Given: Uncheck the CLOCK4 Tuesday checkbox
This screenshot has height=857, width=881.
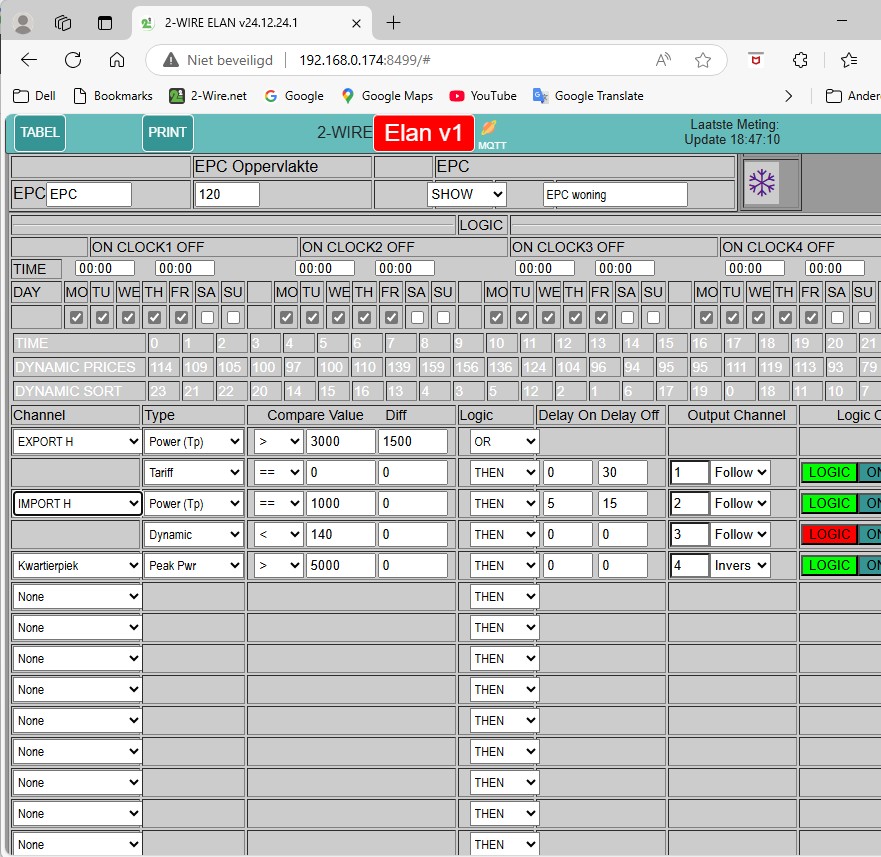Looking at the screenshot, I should 733,318.
